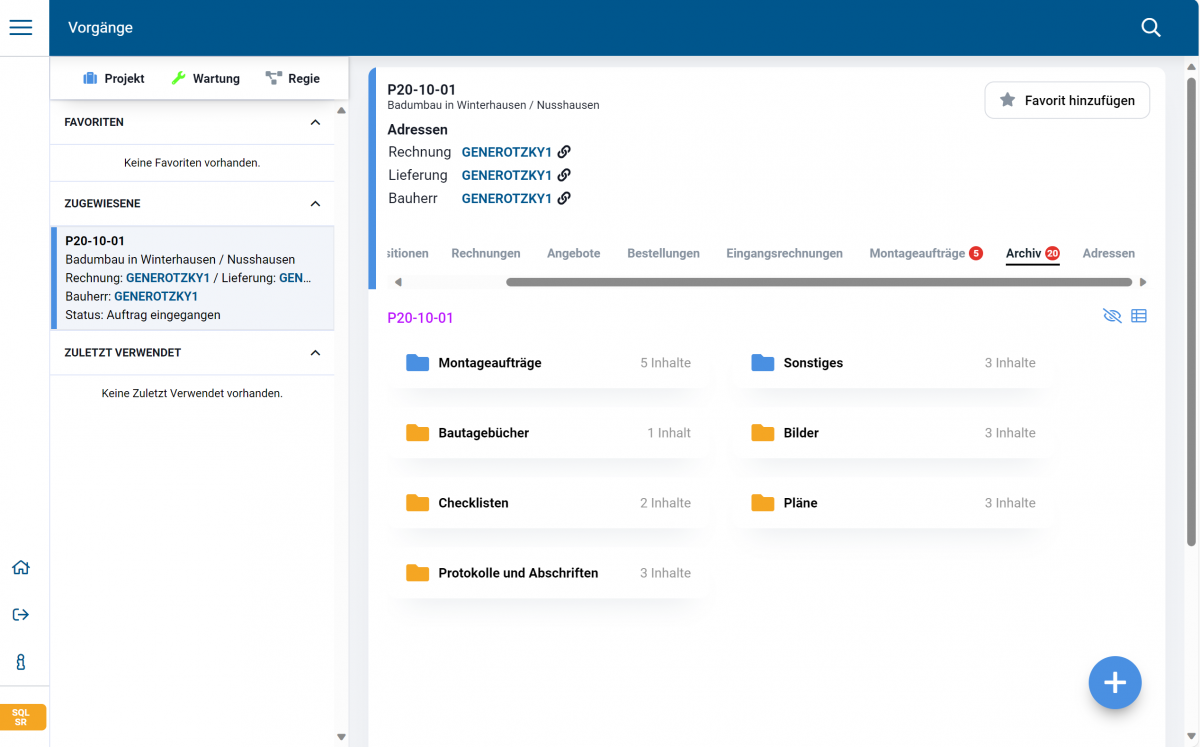
Task: Switch archive to table view icon
Action: 1139,316
